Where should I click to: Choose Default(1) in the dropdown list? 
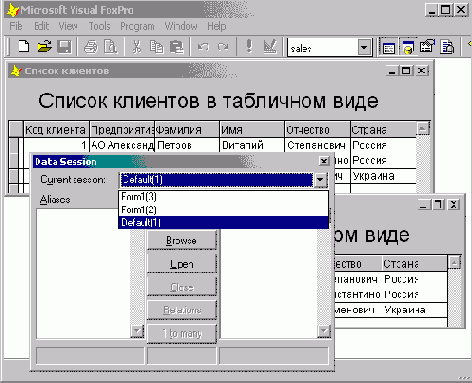(223, 222)
